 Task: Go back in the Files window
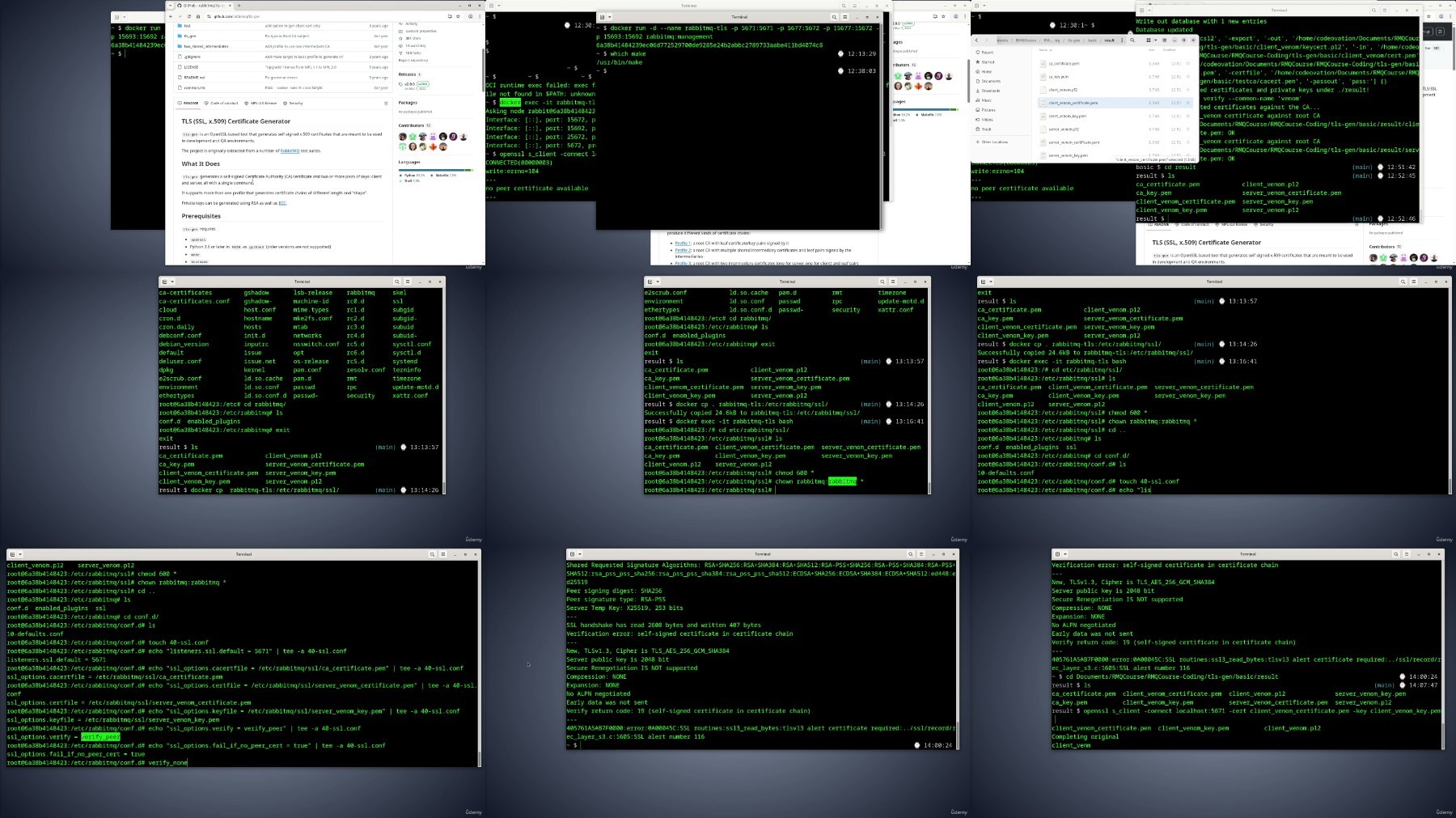(976, 40)
